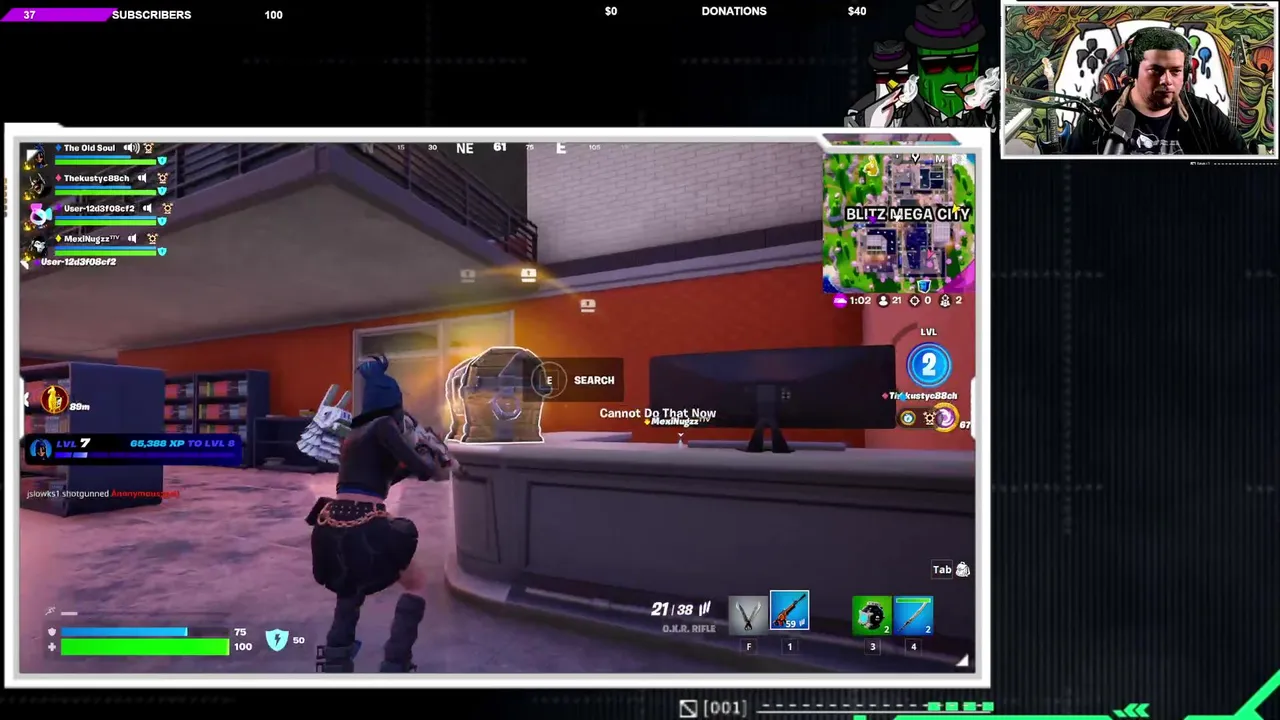The width and height of the screenshot is (1280, 720).
Task: Select the pickaxe slot labeled F
Action: click(748, 614)
